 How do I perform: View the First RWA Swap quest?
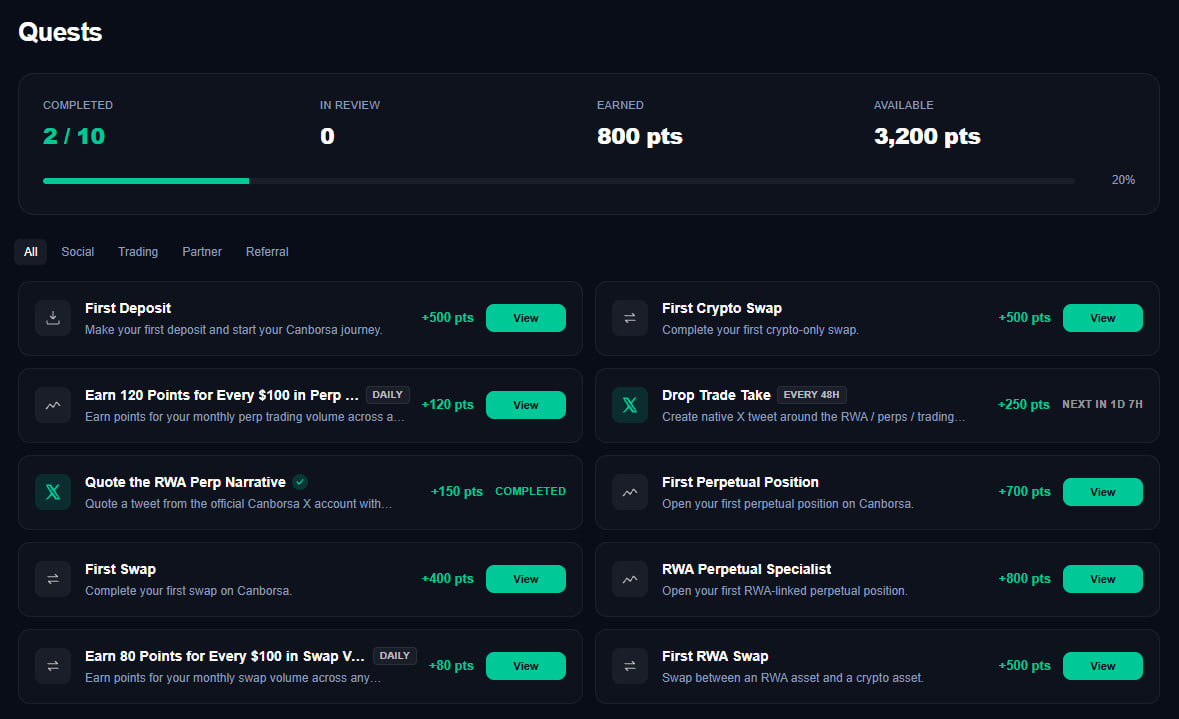(1102, 666)
